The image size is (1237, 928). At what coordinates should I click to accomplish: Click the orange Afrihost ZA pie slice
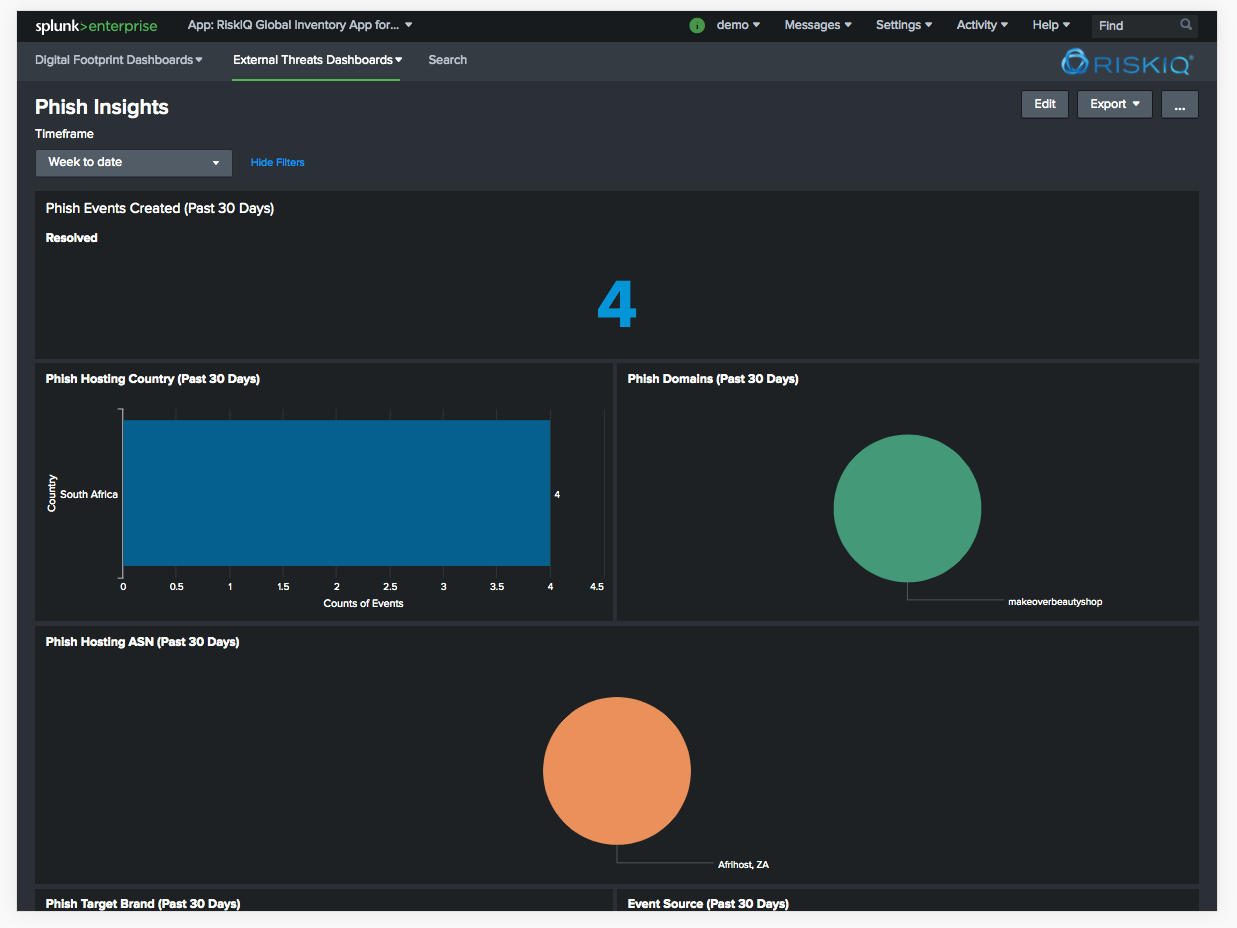coord(617,771)
